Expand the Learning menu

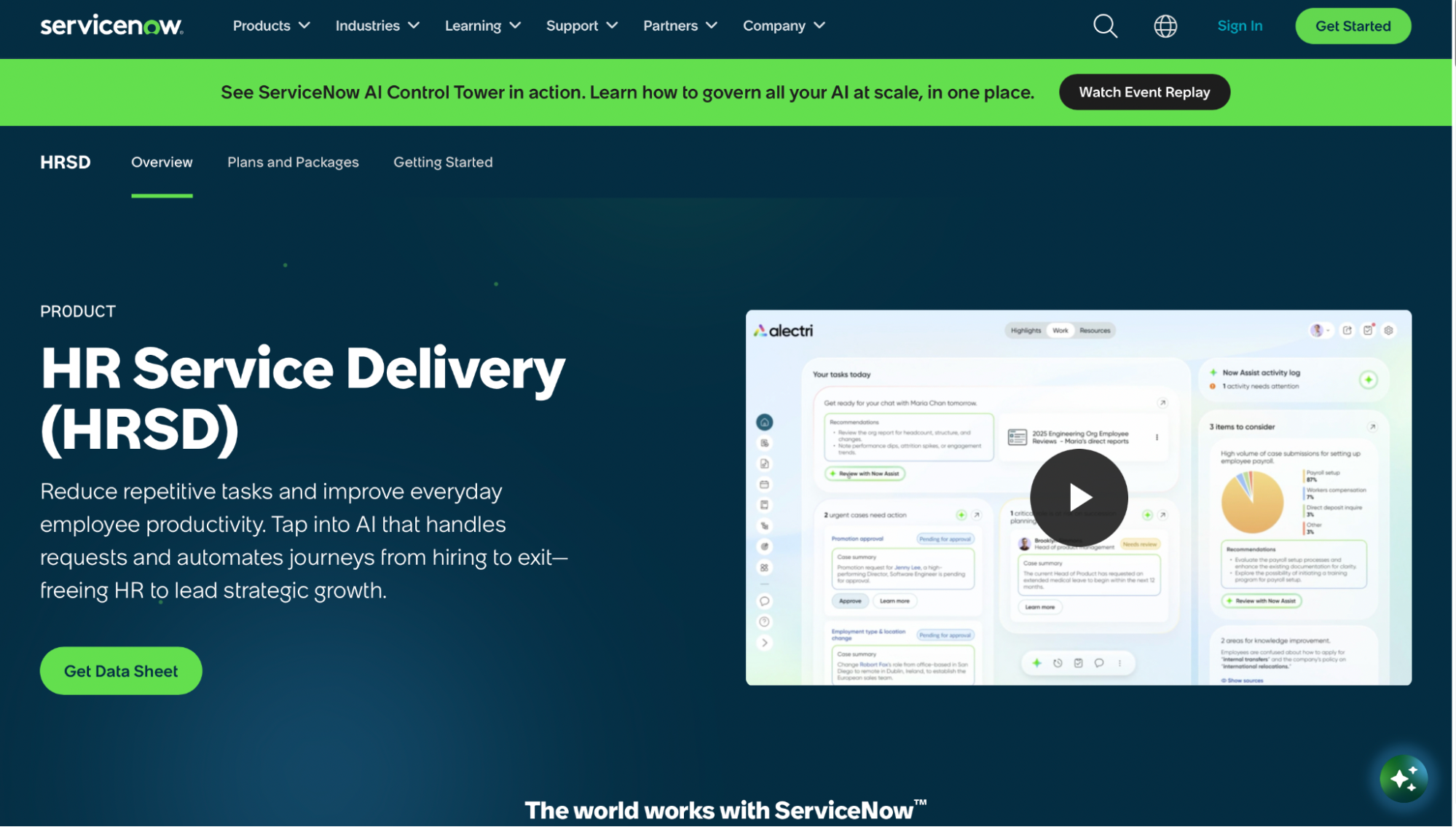point(483,26)
